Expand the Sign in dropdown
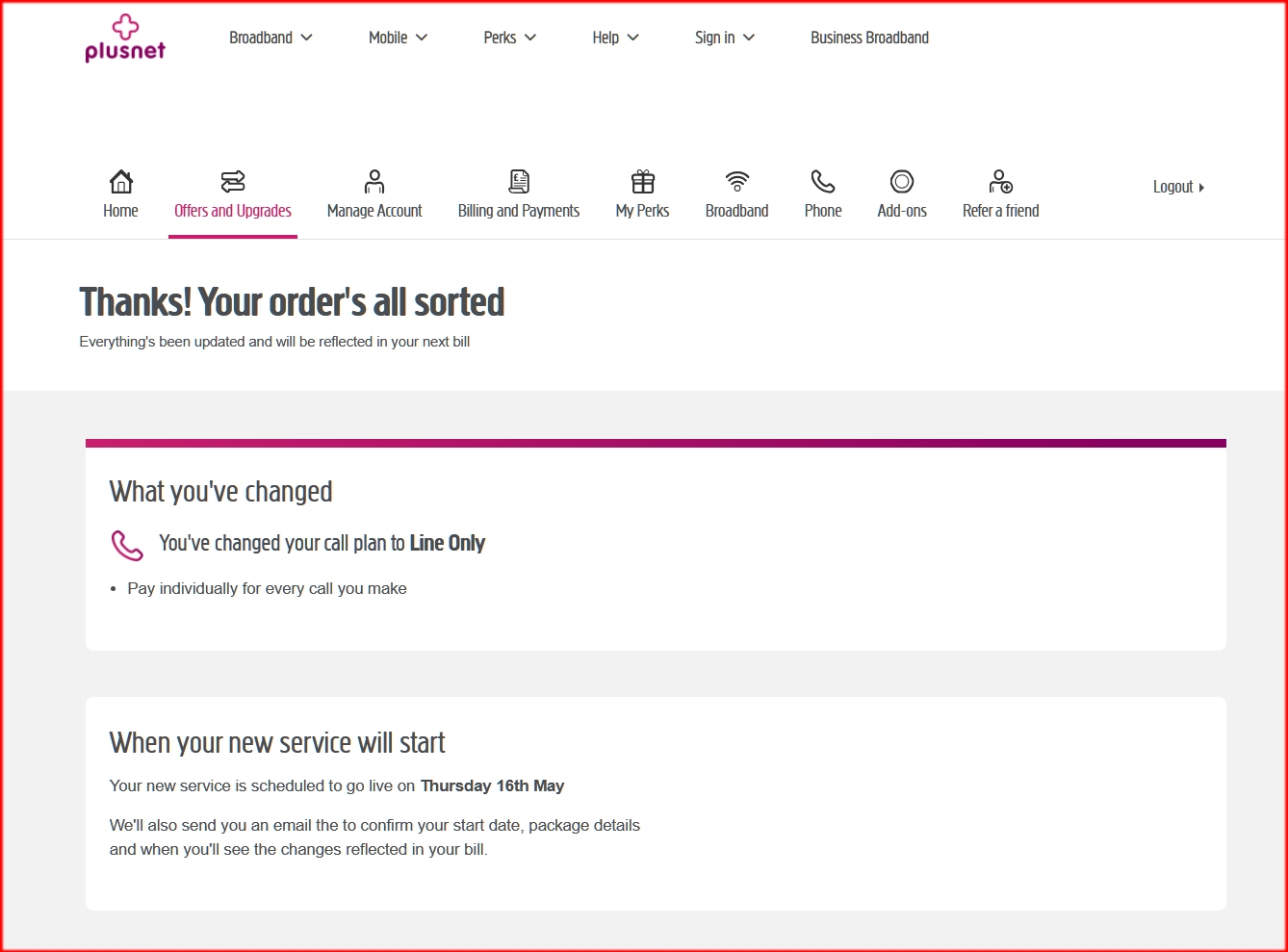The width and height of the screenshot is (1288, 952). click(724, 38)
